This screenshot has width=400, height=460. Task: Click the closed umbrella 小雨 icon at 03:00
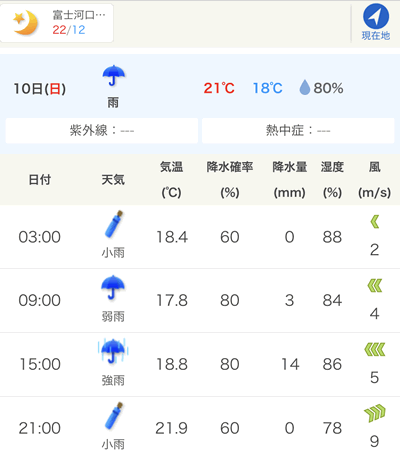(113, 224)
